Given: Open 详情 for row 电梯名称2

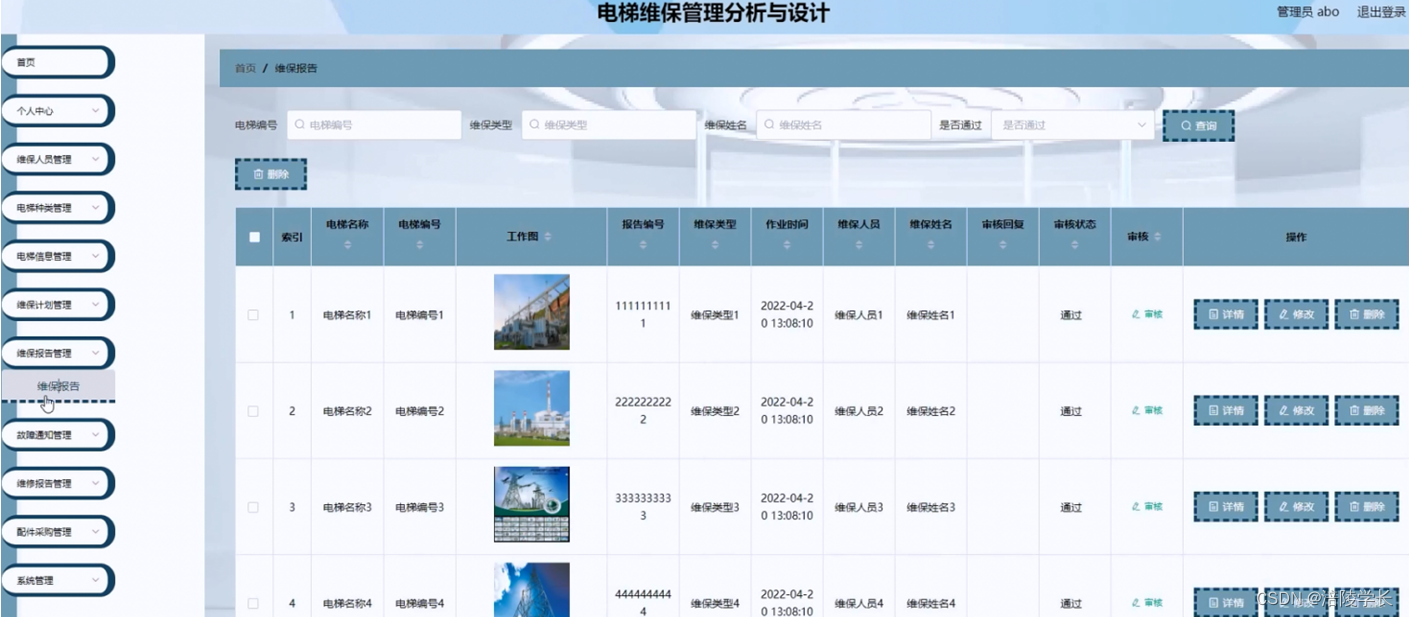Looking at the screenshot, I should 1226,411.
